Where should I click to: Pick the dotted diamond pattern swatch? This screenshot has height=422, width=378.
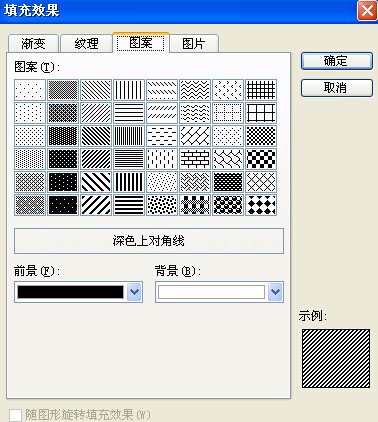coord(228,136)
